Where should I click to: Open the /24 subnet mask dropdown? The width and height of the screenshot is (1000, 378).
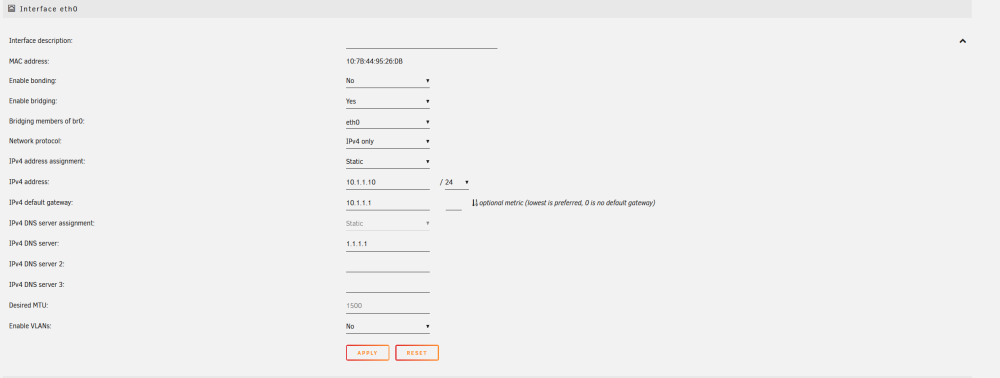pos(457,183)
